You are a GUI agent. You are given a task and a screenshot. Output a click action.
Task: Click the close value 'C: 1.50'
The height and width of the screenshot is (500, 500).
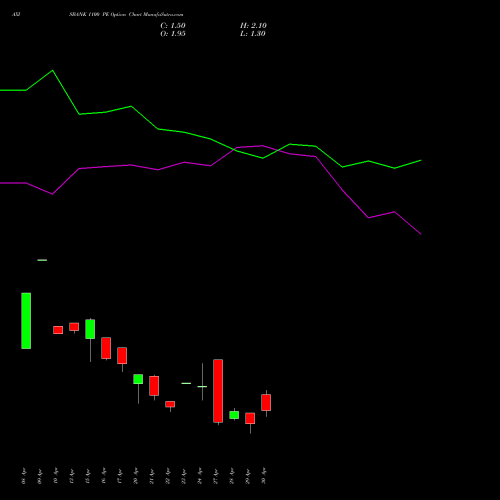click(x=173, y=26)
